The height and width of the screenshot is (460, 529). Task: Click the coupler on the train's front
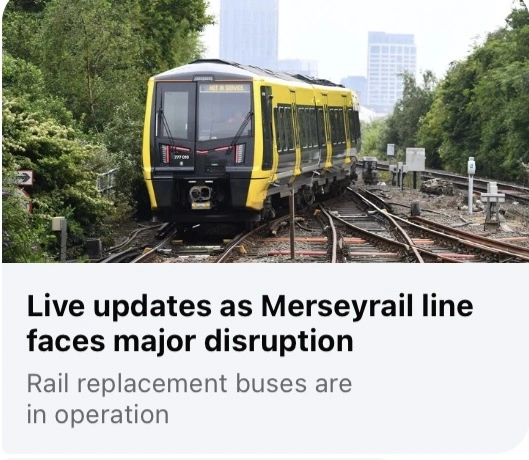tap(200, 194)
